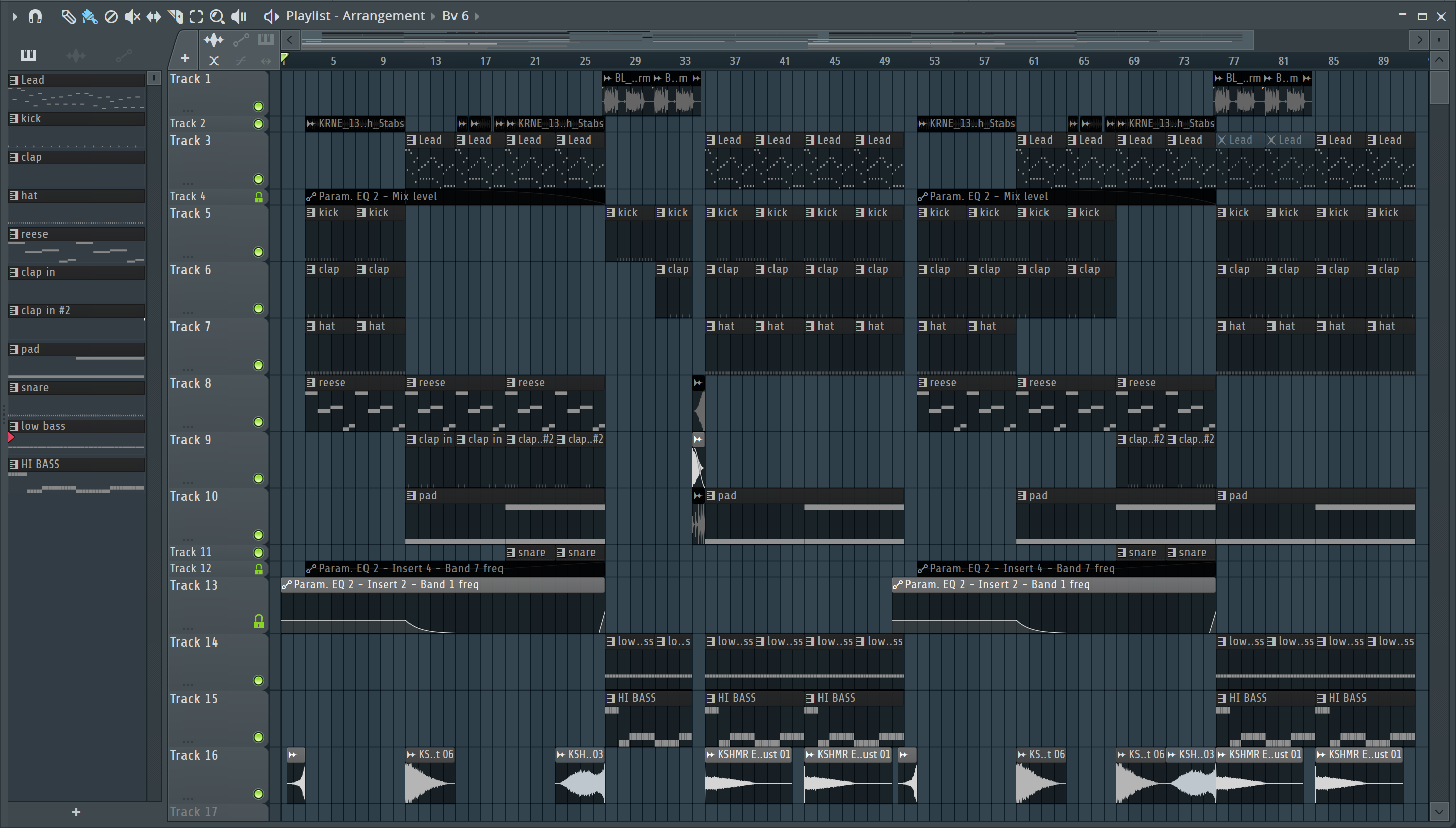Viewport: 1456px width, 828px height.
Task: Open the first pad clip menu on Track 10
Action: tap(411, 496)
